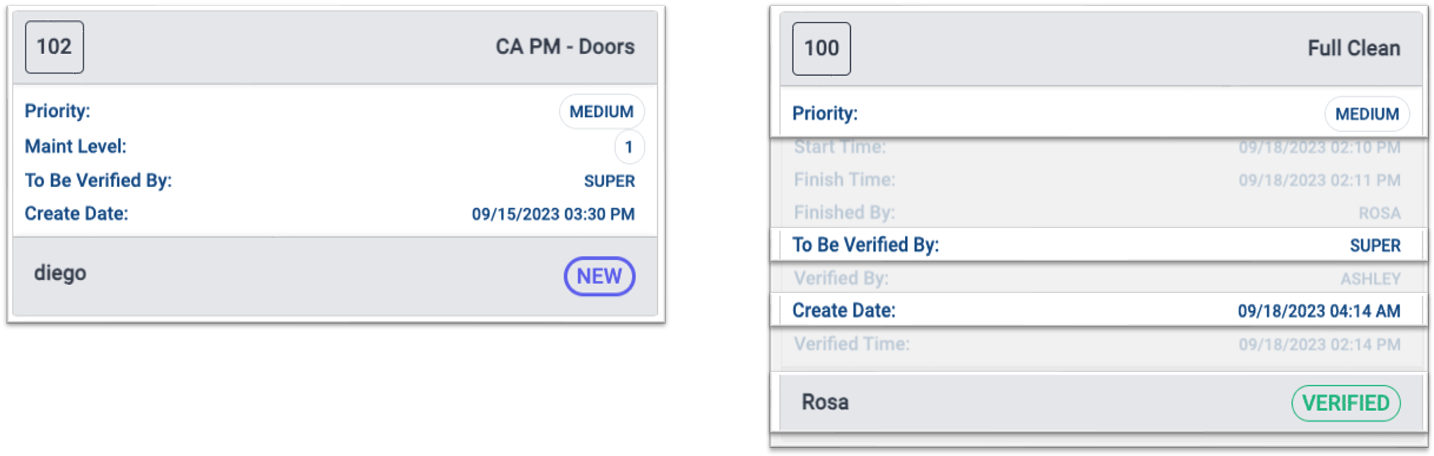
Task: Click the room 102 number badge
Action: (54, 47)
